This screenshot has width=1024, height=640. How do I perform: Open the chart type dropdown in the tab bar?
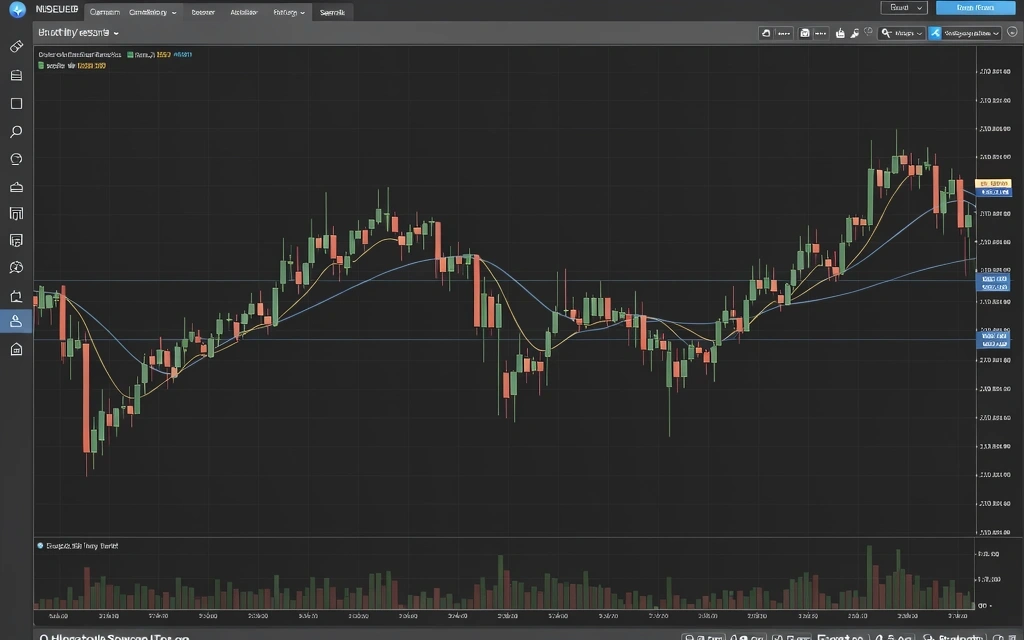click(150, 12)
